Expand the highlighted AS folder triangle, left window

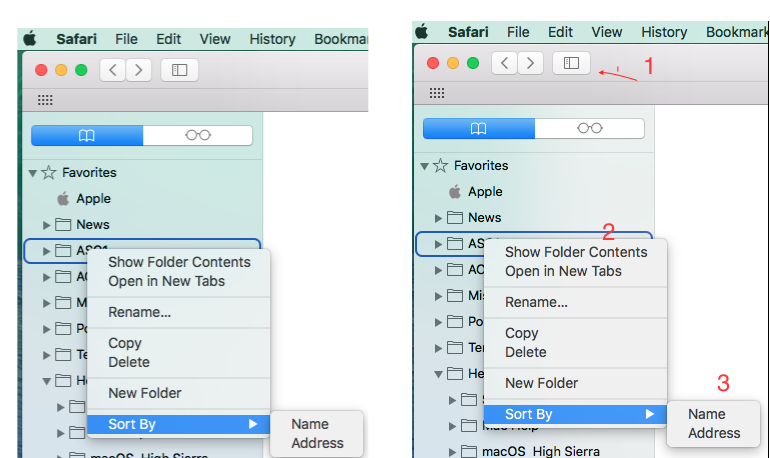click(47, 251)
